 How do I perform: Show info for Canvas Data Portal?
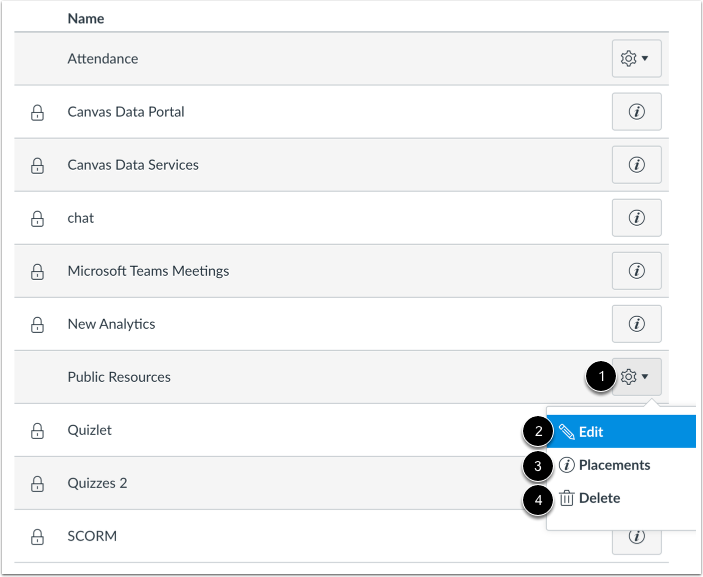coord(636,112)
